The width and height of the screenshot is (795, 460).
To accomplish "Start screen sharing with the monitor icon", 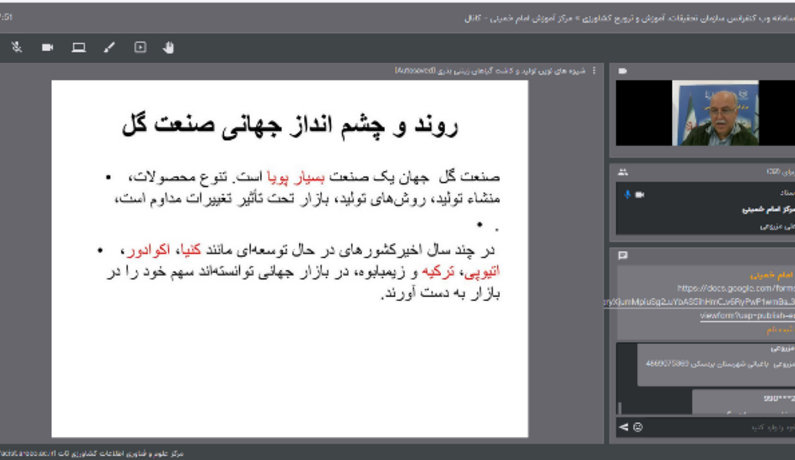I will [x=79, y=47].
